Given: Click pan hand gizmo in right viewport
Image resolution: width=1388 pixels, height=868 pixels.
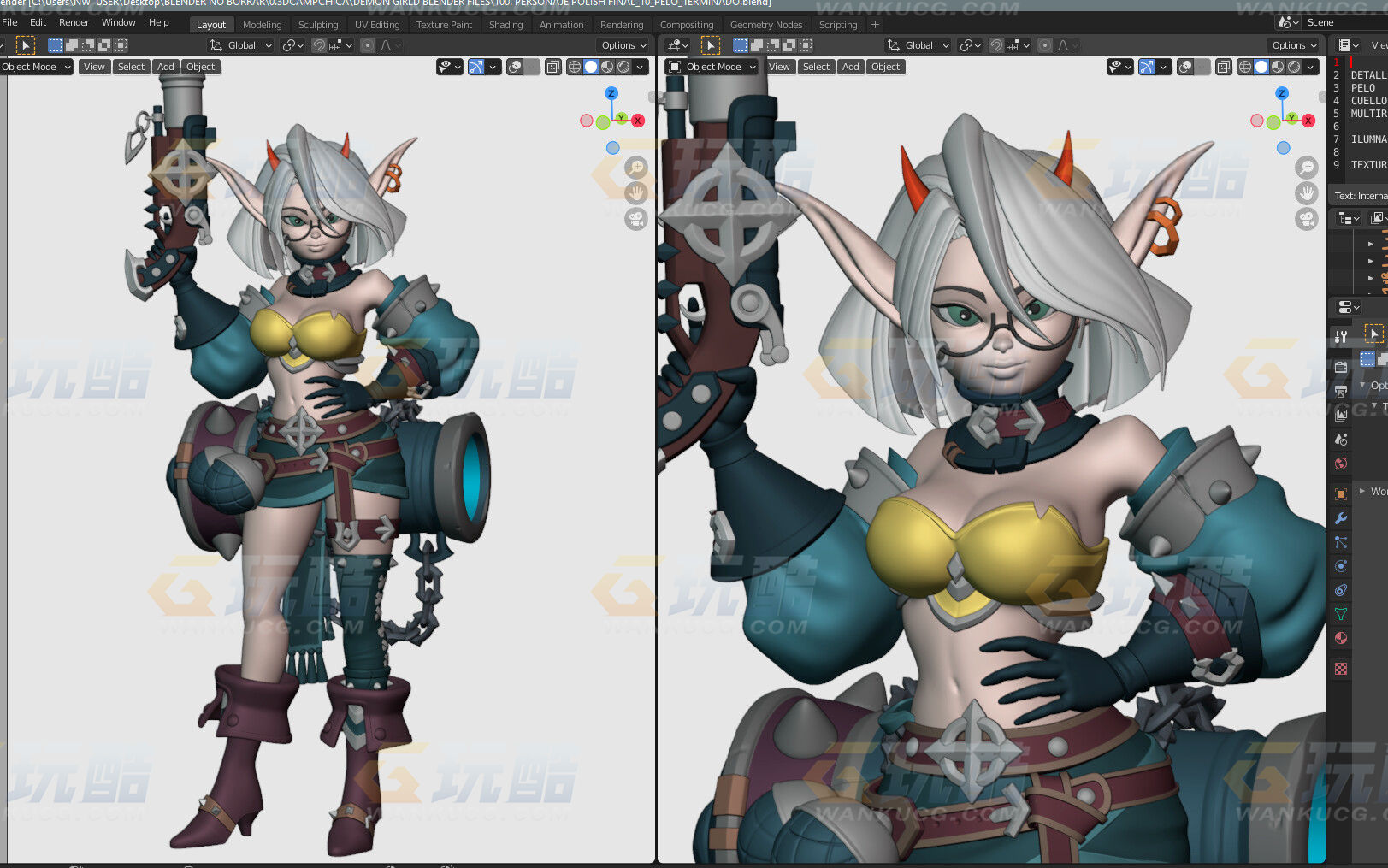Looking at the screenshot, I should (x=1306, y=193).
